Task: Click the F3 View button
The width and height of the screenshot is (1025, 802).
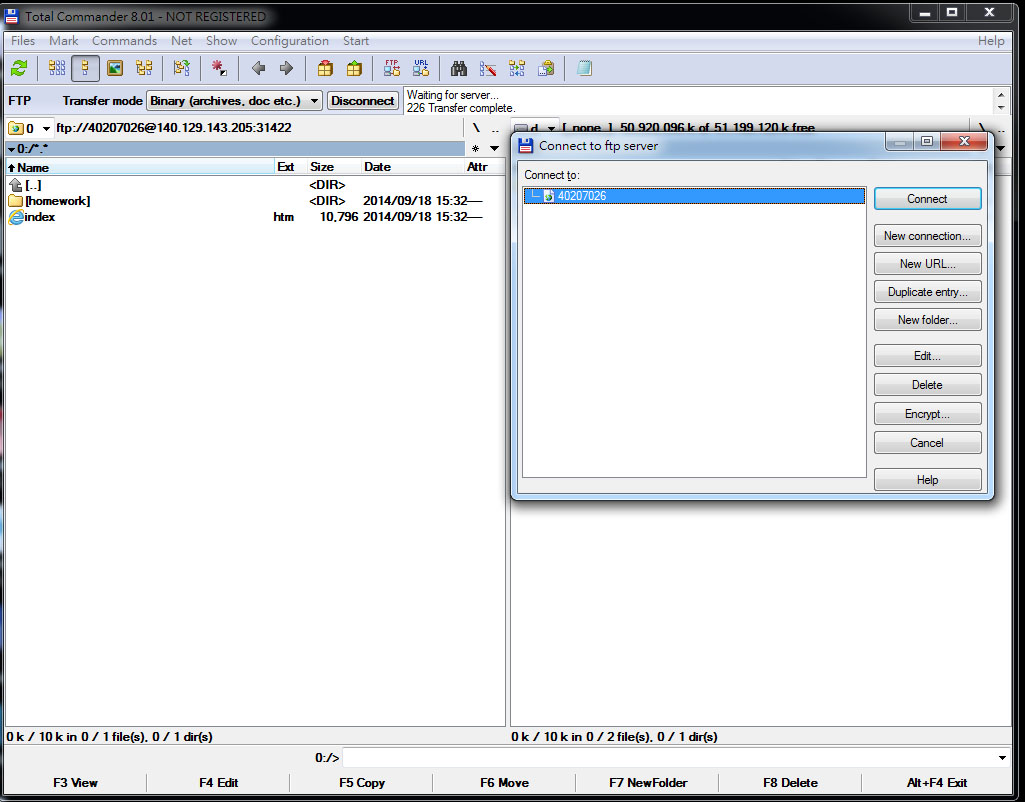Action: point(75,782)
